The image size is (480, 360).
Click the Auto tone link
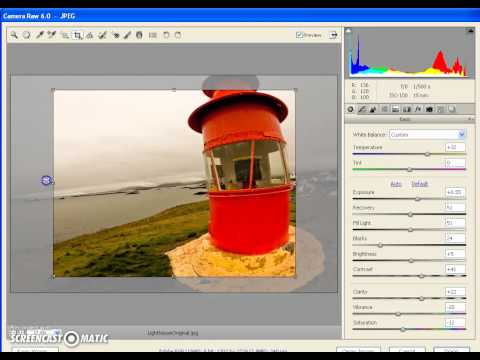[x=396, y=184]
